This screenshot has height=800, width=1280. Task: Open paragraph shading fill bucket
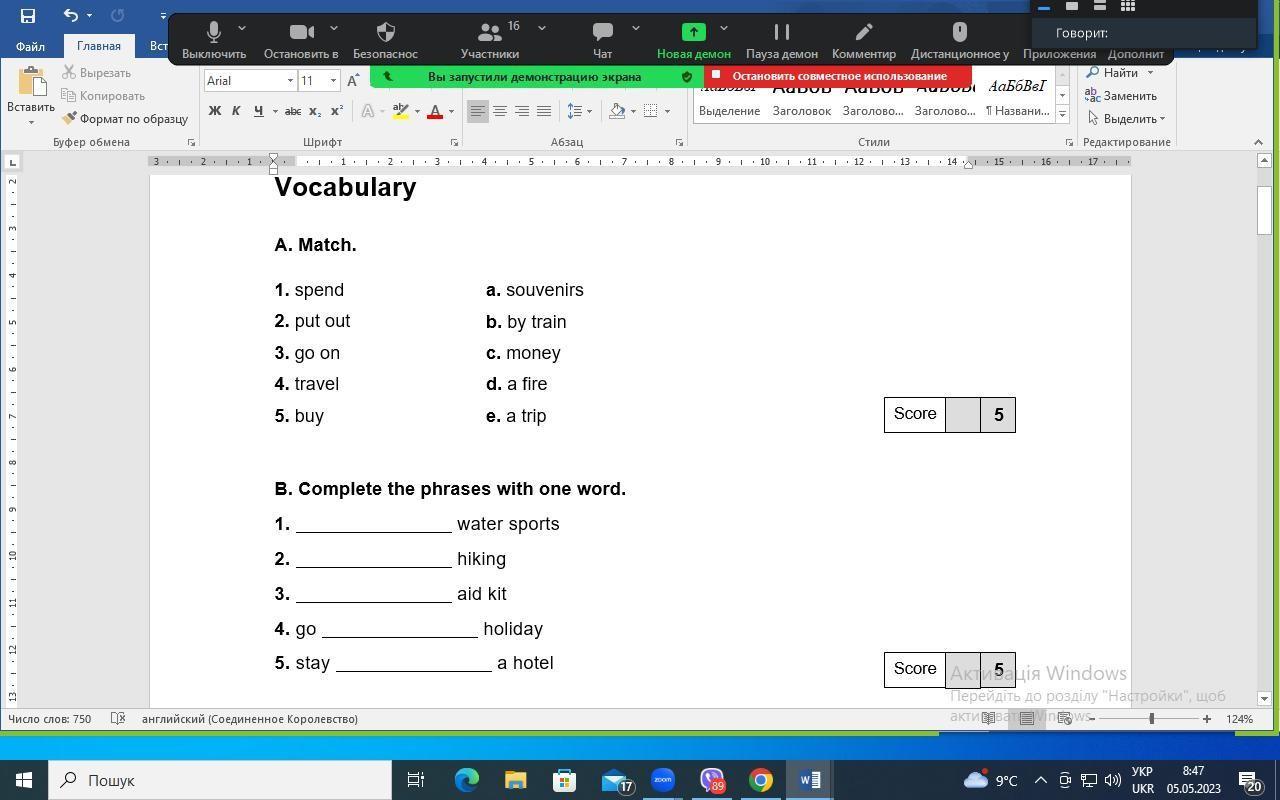[617, 111]
